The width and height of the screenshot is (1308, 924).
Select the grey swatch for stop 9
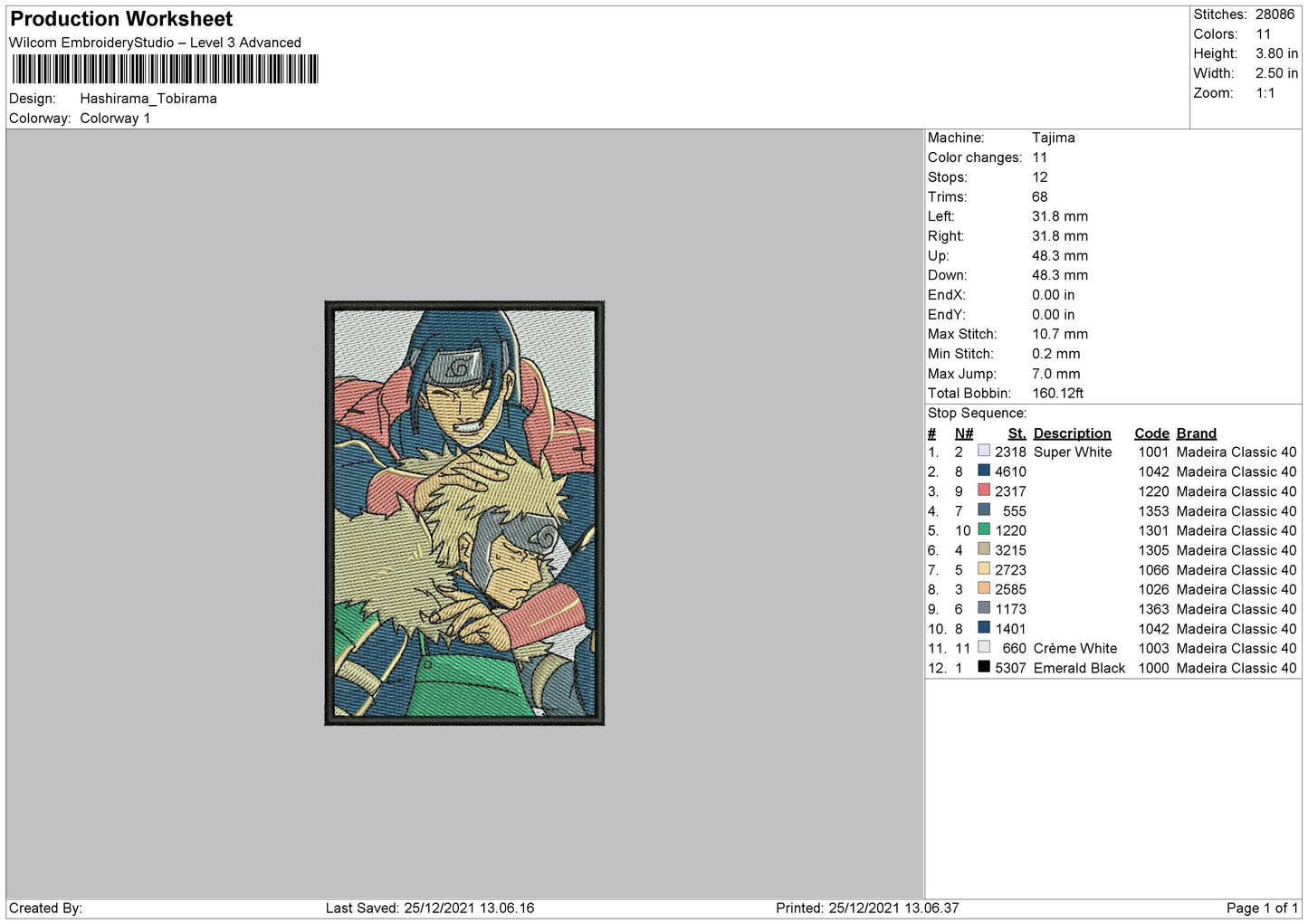(x=984, y=608)
